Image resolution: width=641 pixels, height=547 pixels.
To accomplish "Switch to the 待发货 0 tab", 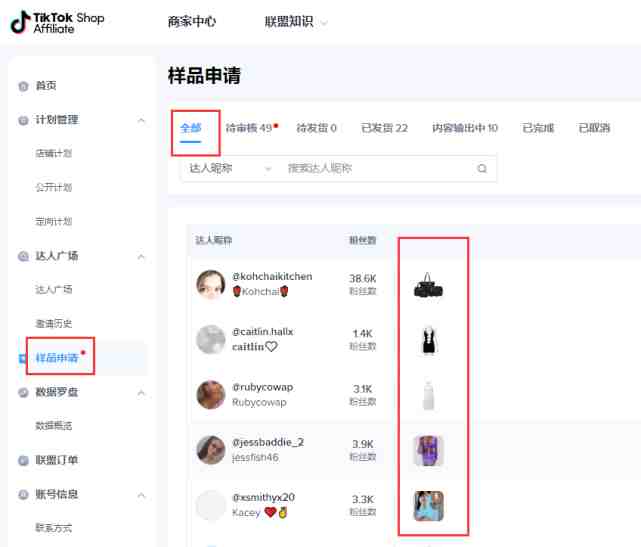I will tap(316, 128).
